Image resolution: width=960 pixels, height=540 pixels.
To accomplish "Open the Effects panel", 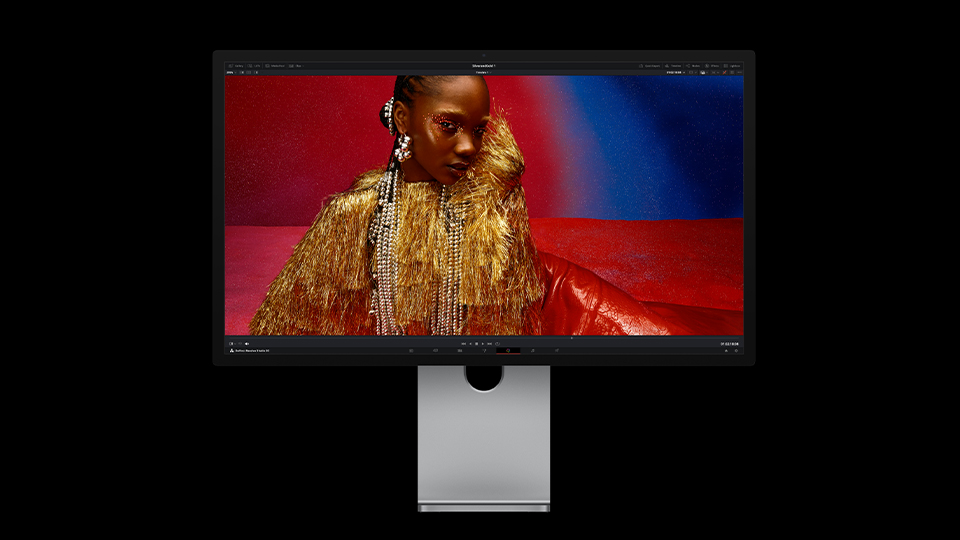I will pyautogui.click(x=711, y=66).
